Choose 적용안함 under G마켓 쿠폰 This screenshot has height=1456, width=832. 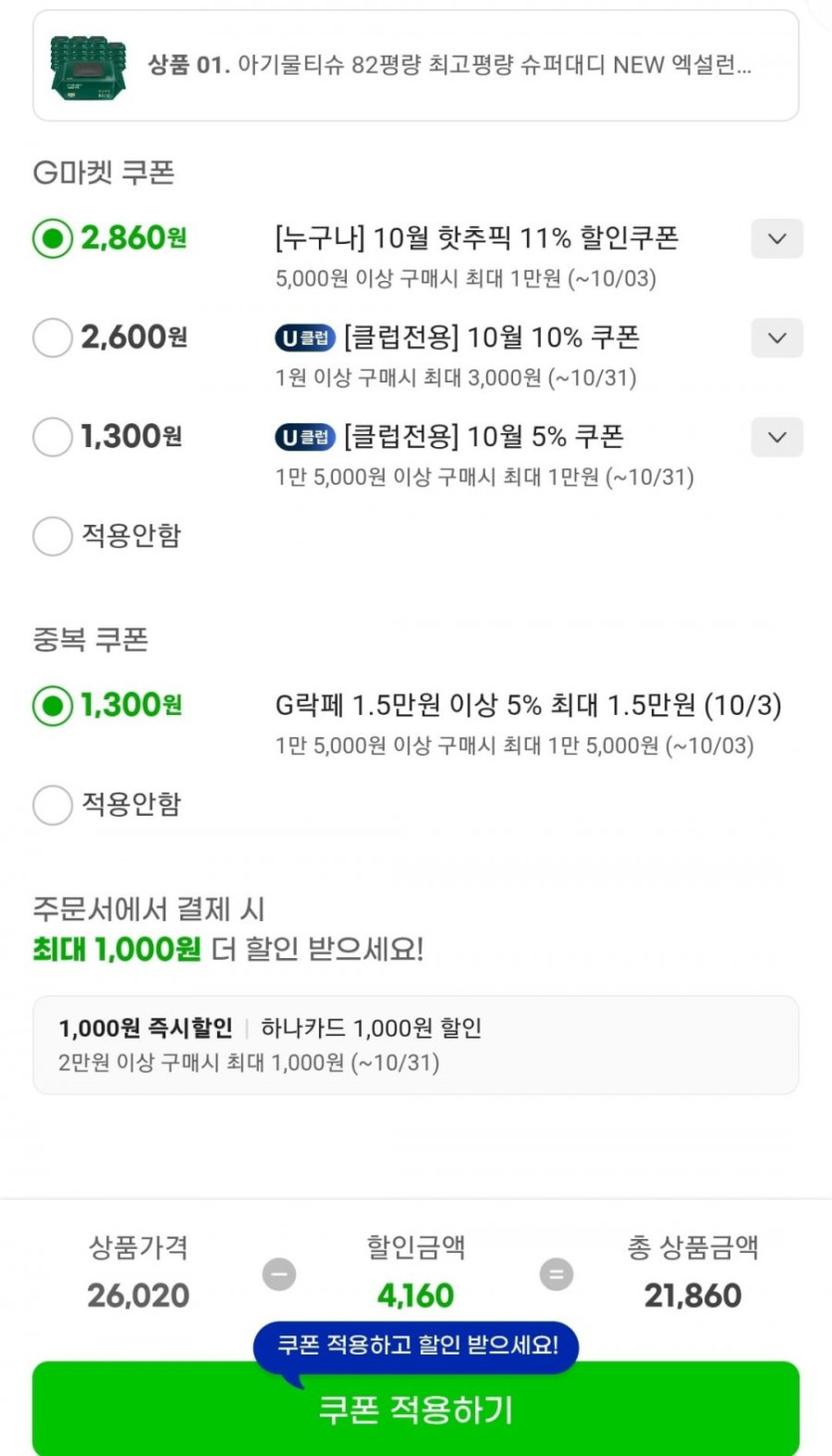pos(53,537)
